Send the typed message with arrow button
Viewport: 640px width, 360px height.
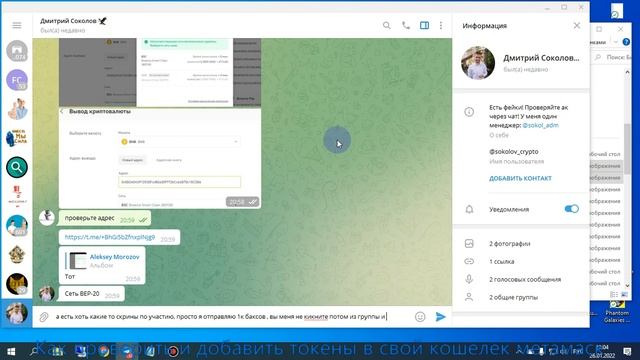440,317
